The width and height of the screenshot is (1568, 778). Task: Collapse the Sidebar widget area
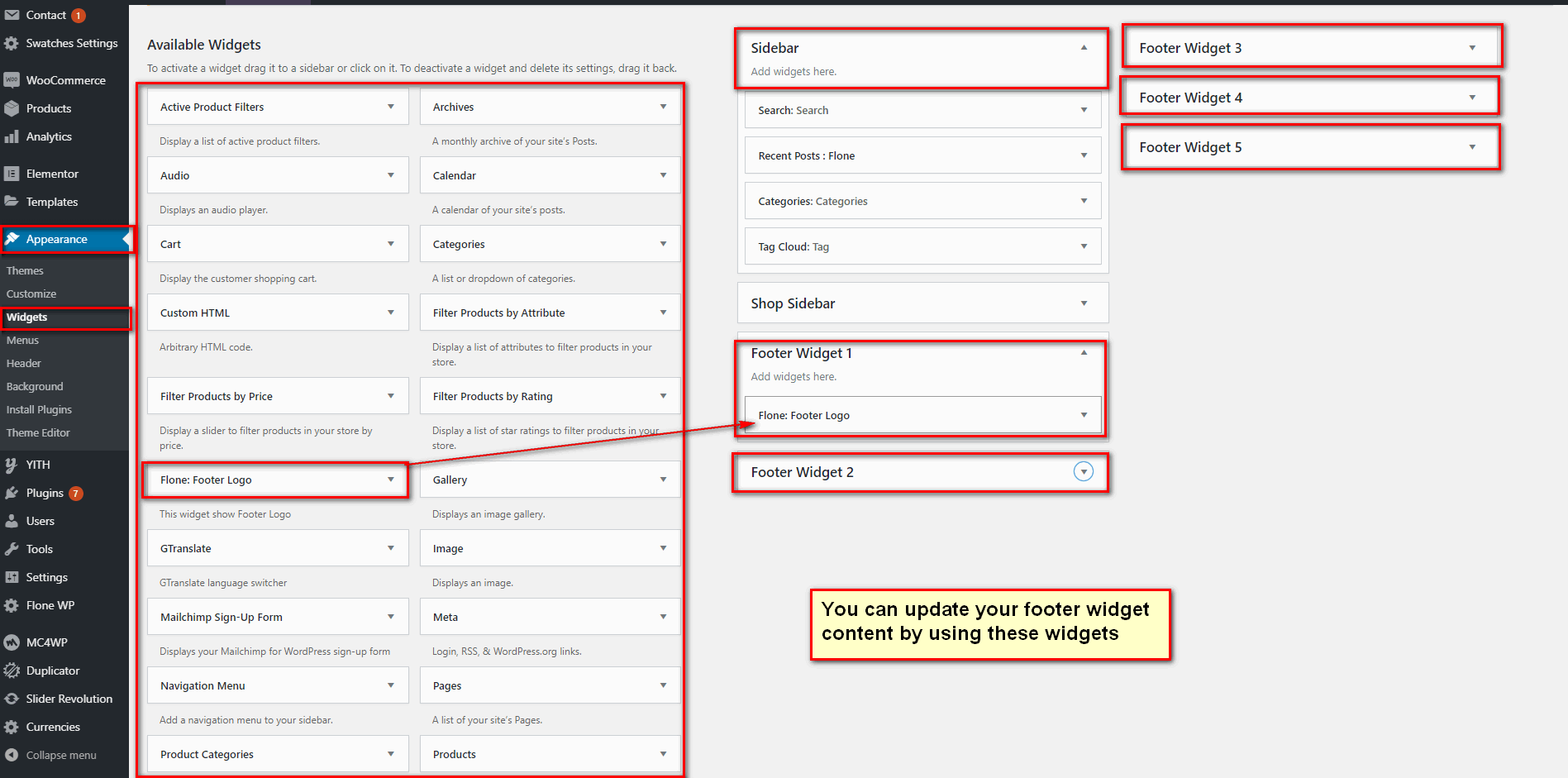pyautogui.click(x=1084, y=48)
